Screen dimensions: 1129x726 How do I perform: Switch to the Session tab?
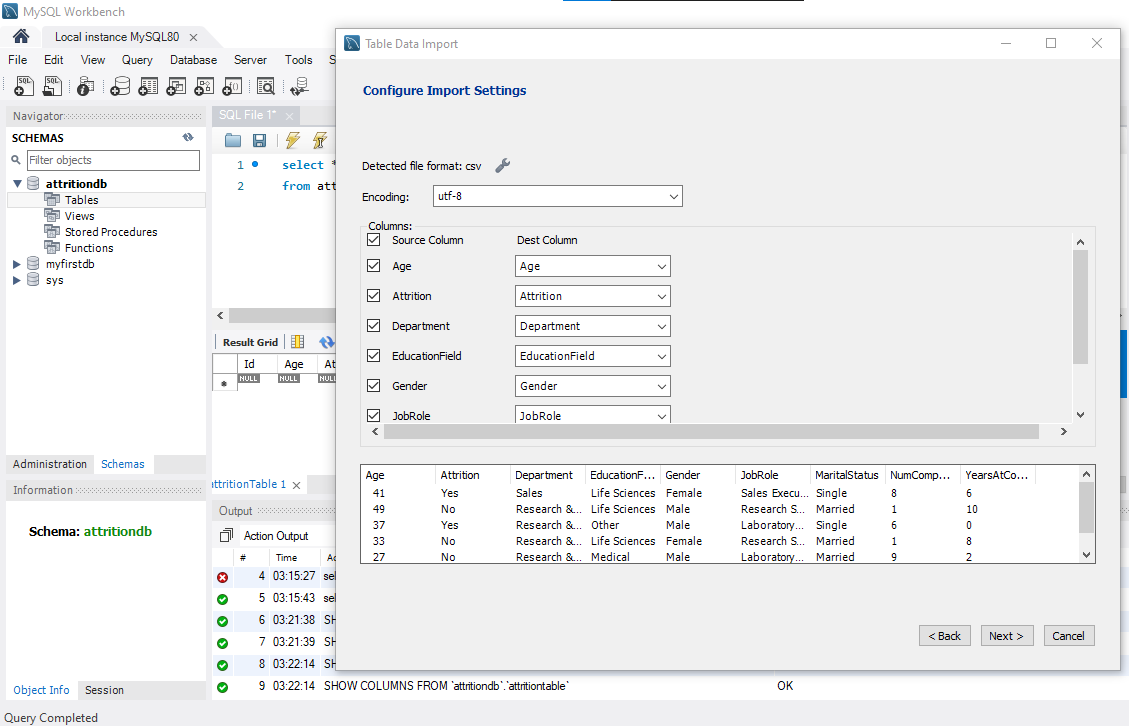pyautogui.click(x=104, y=690)
